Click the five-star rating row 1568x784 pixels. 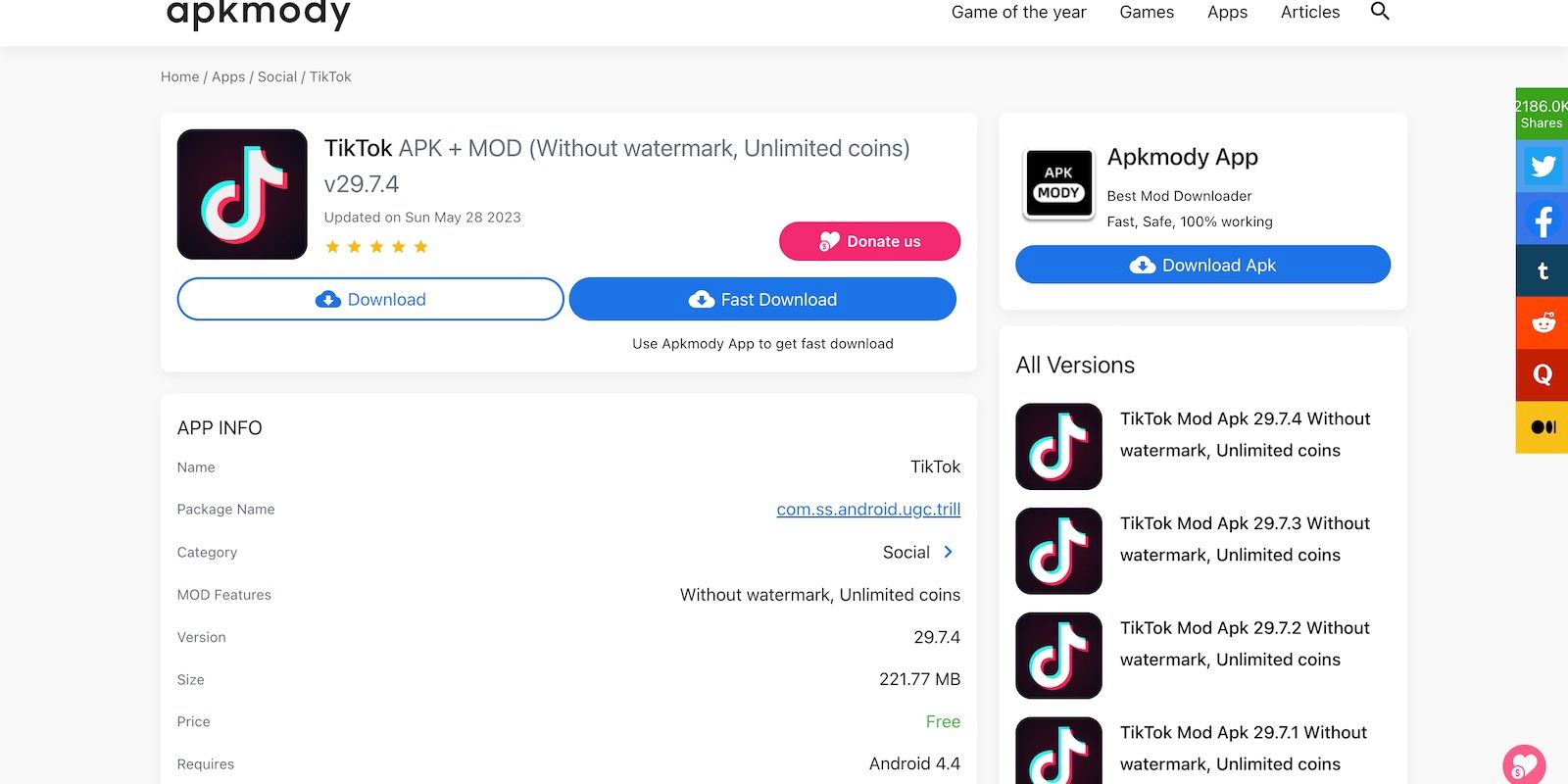pyautogui.click(x=376, y=247)
